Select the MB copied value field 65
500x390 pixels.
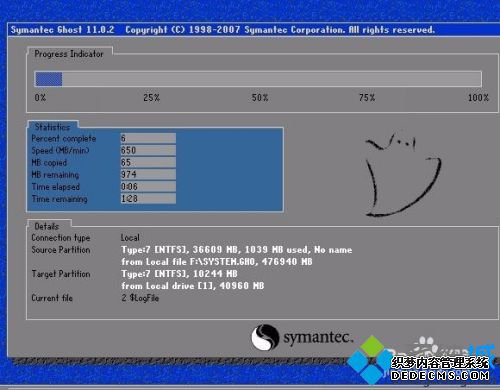(148, 162)
